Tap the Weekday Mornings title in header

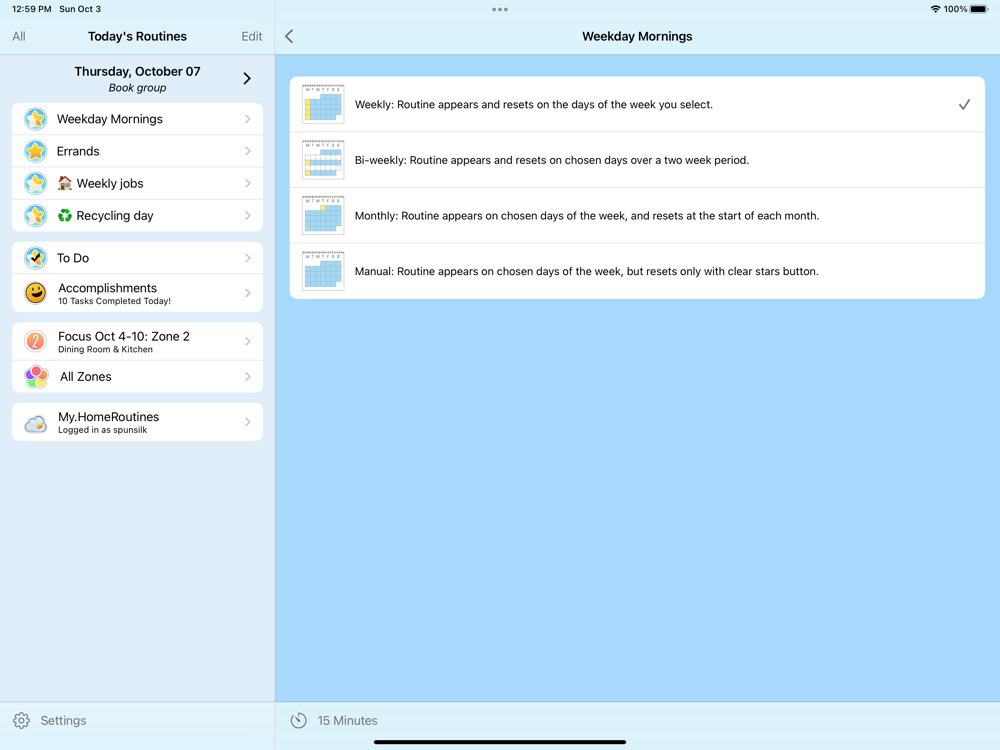click(x=637, y=36)
